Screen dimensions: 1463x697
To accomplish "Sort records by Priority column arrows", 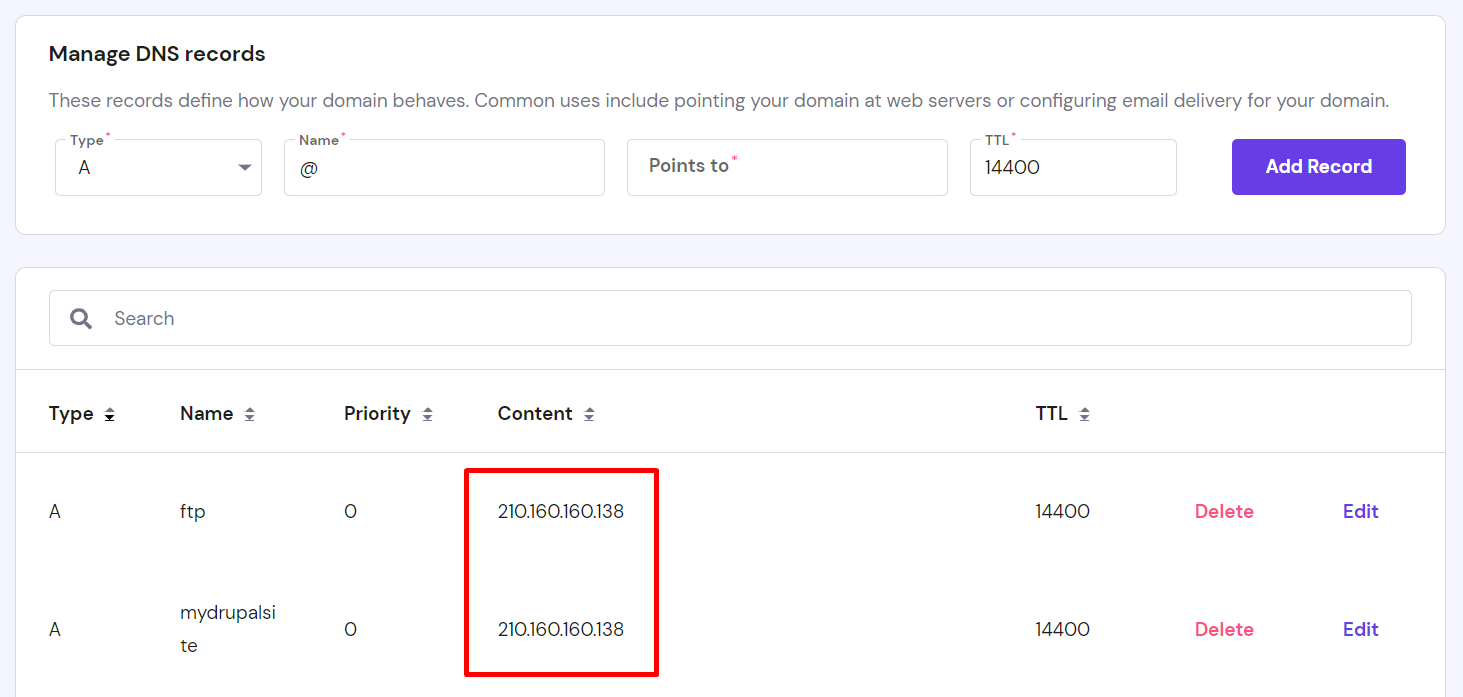I will 427,414.
